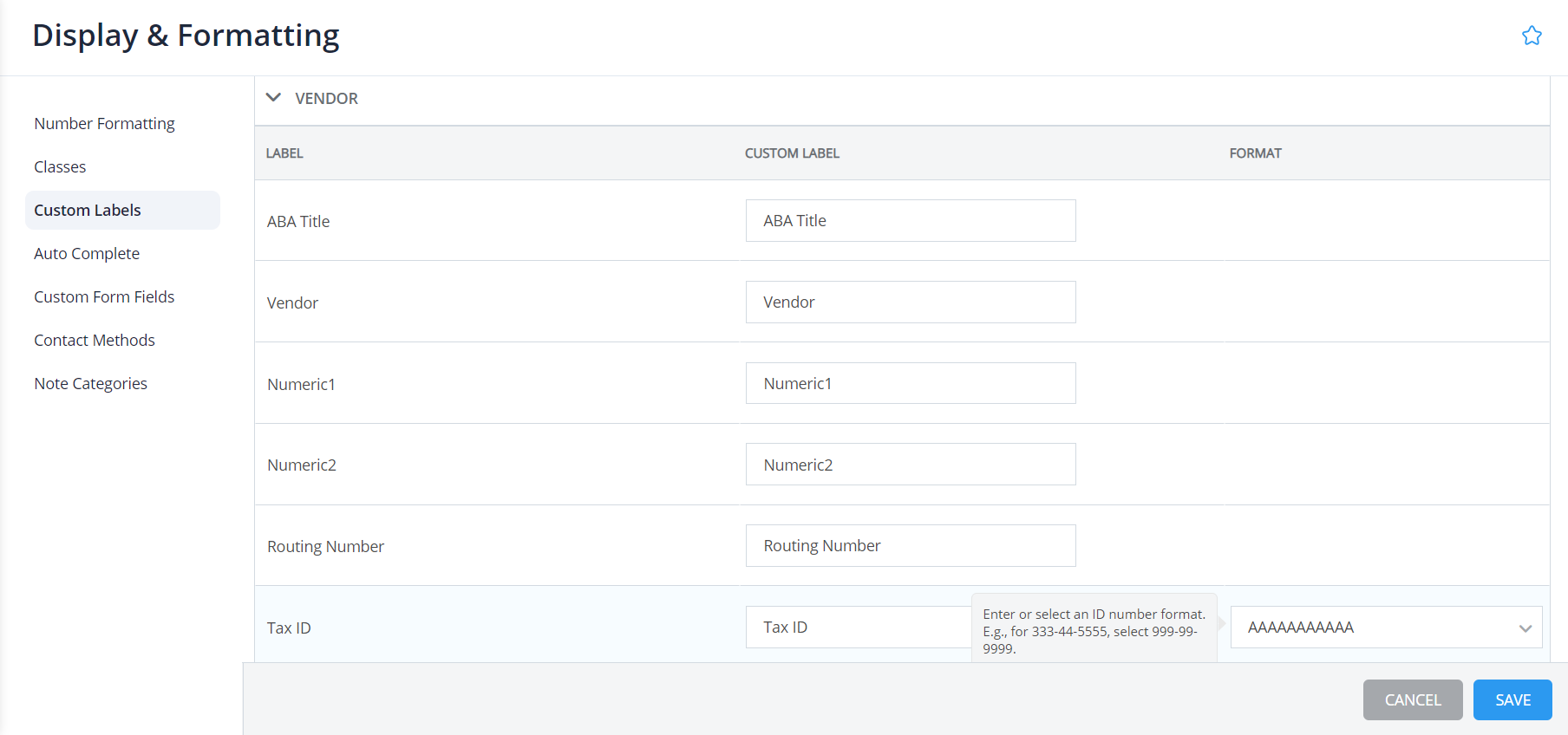
Task: Click the 'Numeric2' label text in row
Action: (302, 465)
